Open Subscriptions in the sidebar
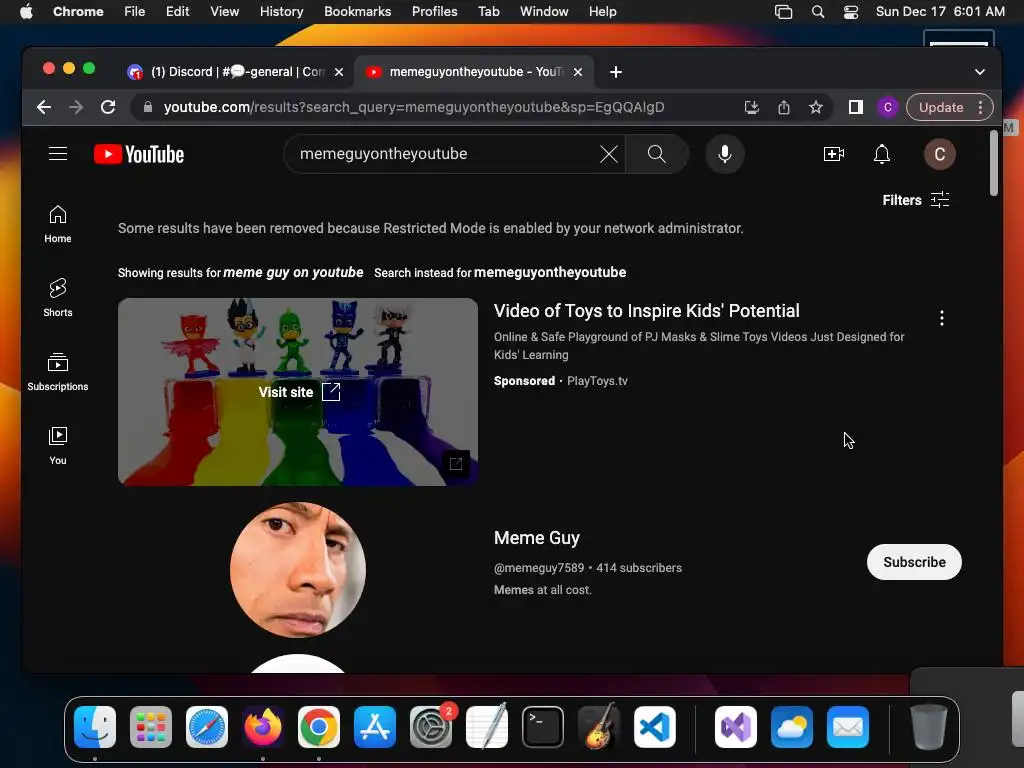This screenshot has height=768, width=1024. [x=58, y=372]
